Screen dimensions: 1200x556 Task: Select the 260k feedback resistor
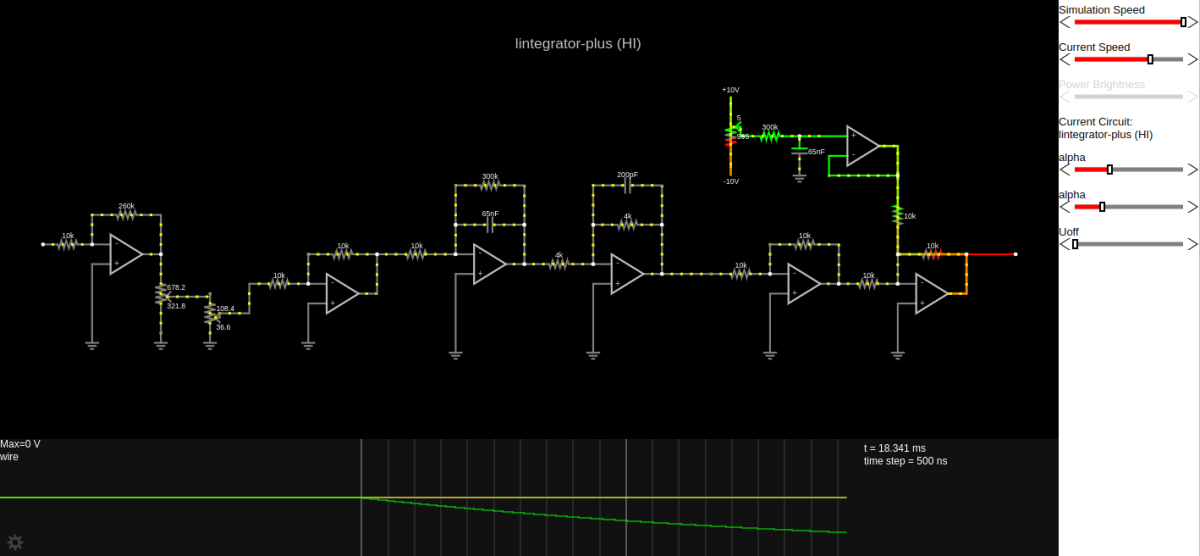(126, 213)
